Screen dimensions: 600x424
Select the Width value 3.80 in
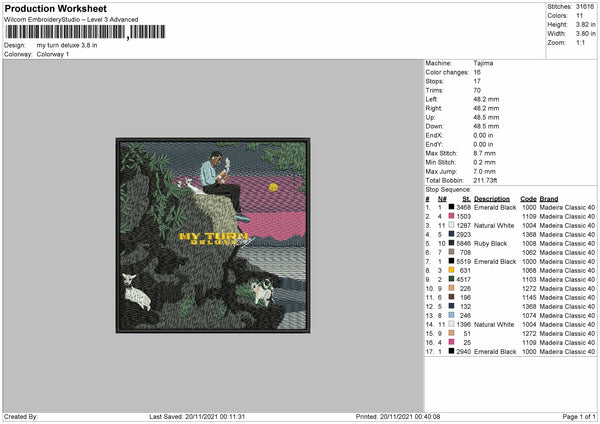[585, 34]
